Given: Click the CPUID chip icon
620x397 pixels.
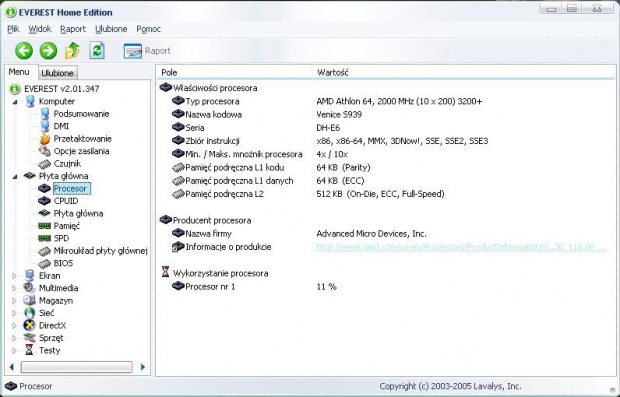Looking at the screenshot, I should click(44, 201).
